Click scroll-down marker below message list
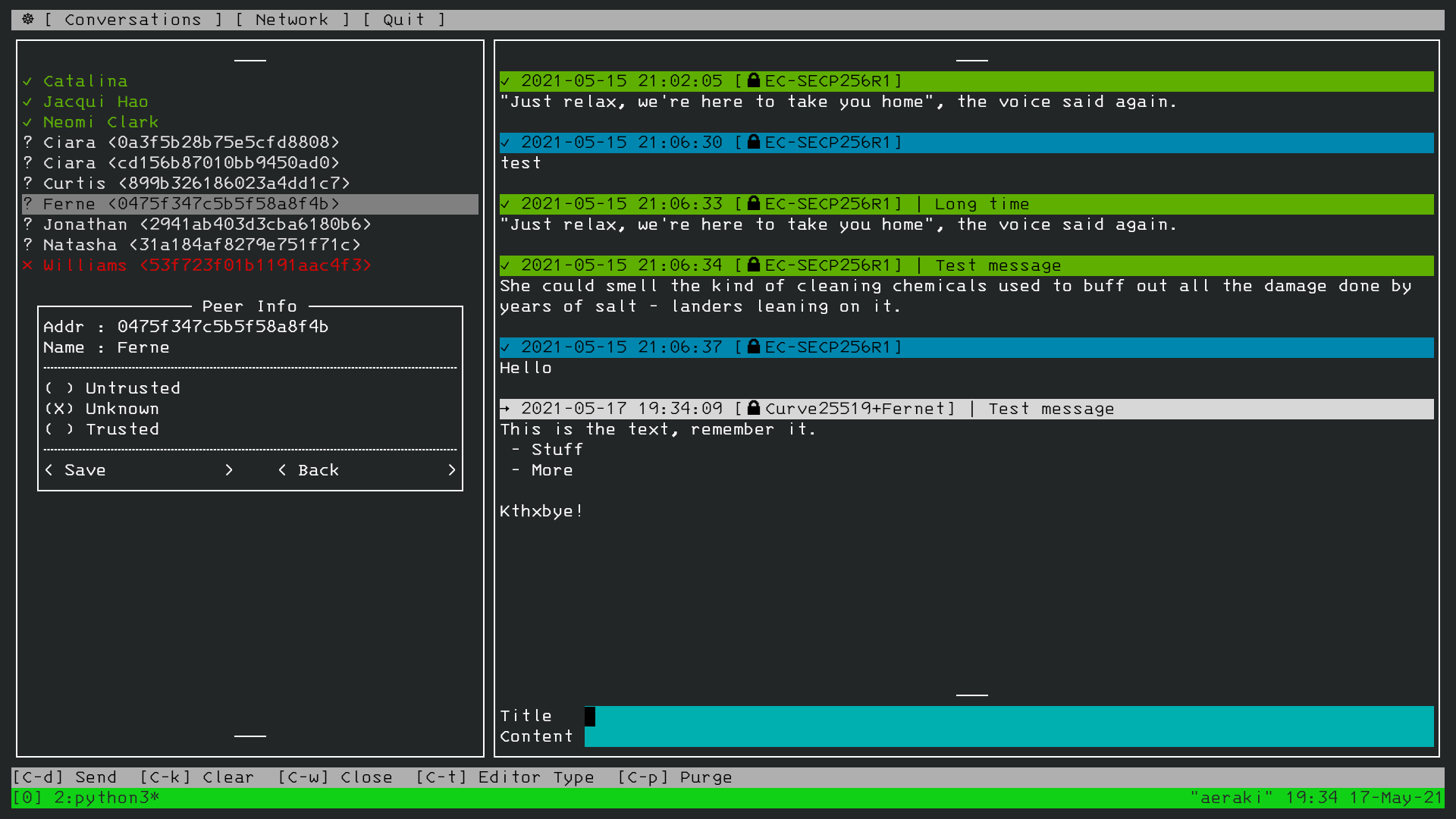Viewport: 1456px width, 819px height. [971, 695]
